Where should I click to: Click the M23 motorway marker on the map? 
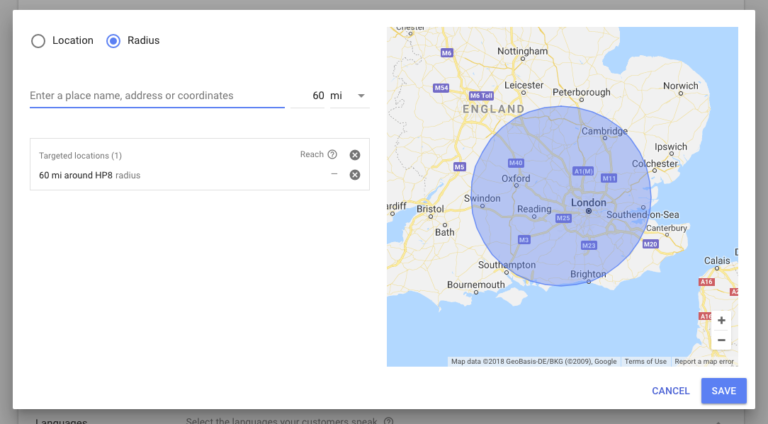(x=589, y=245)
